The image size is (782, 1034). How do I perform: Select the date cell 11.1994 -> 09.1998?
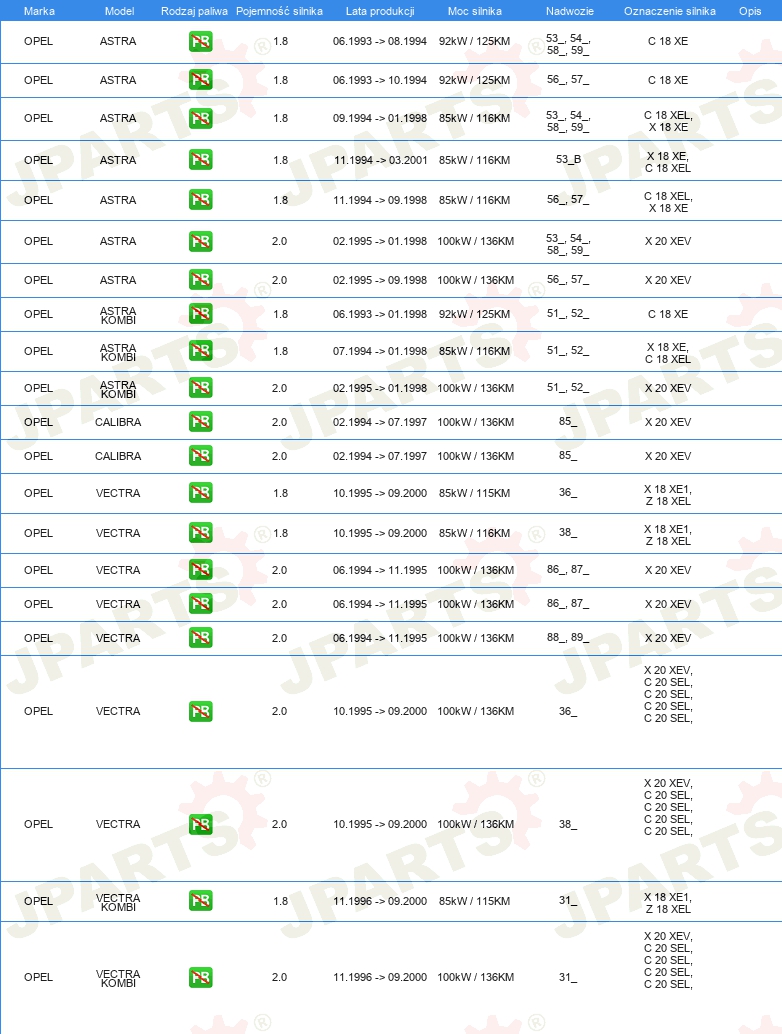(x=380, y=200)
